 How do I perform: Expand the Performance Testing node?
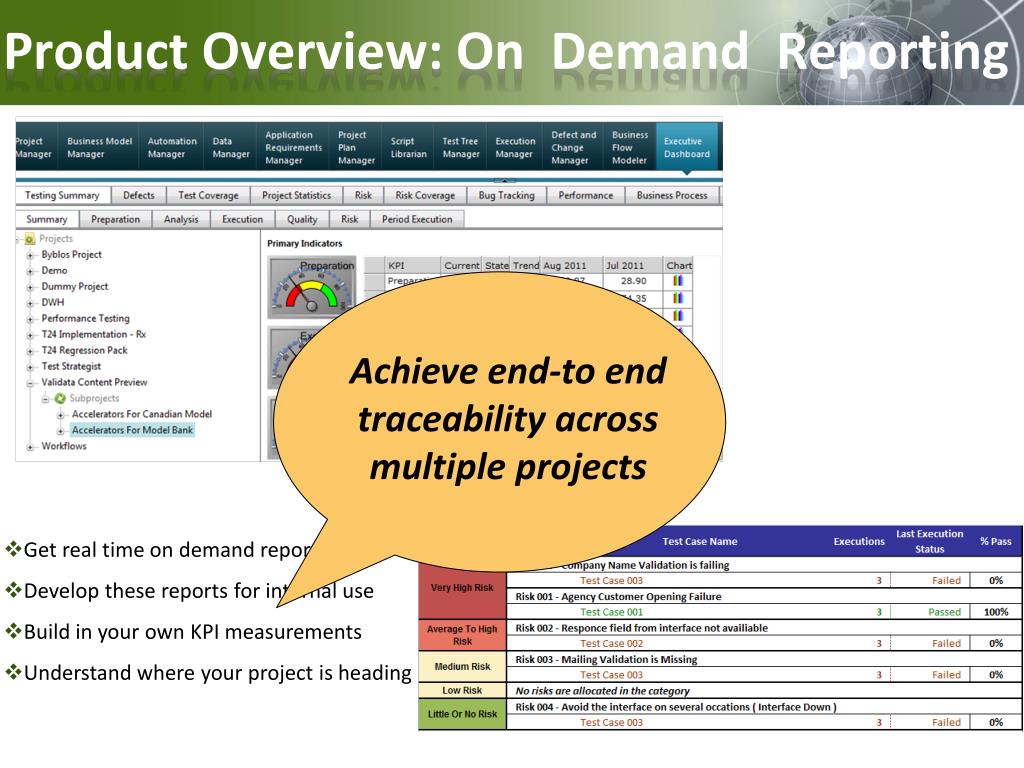[x=30, y=319]
